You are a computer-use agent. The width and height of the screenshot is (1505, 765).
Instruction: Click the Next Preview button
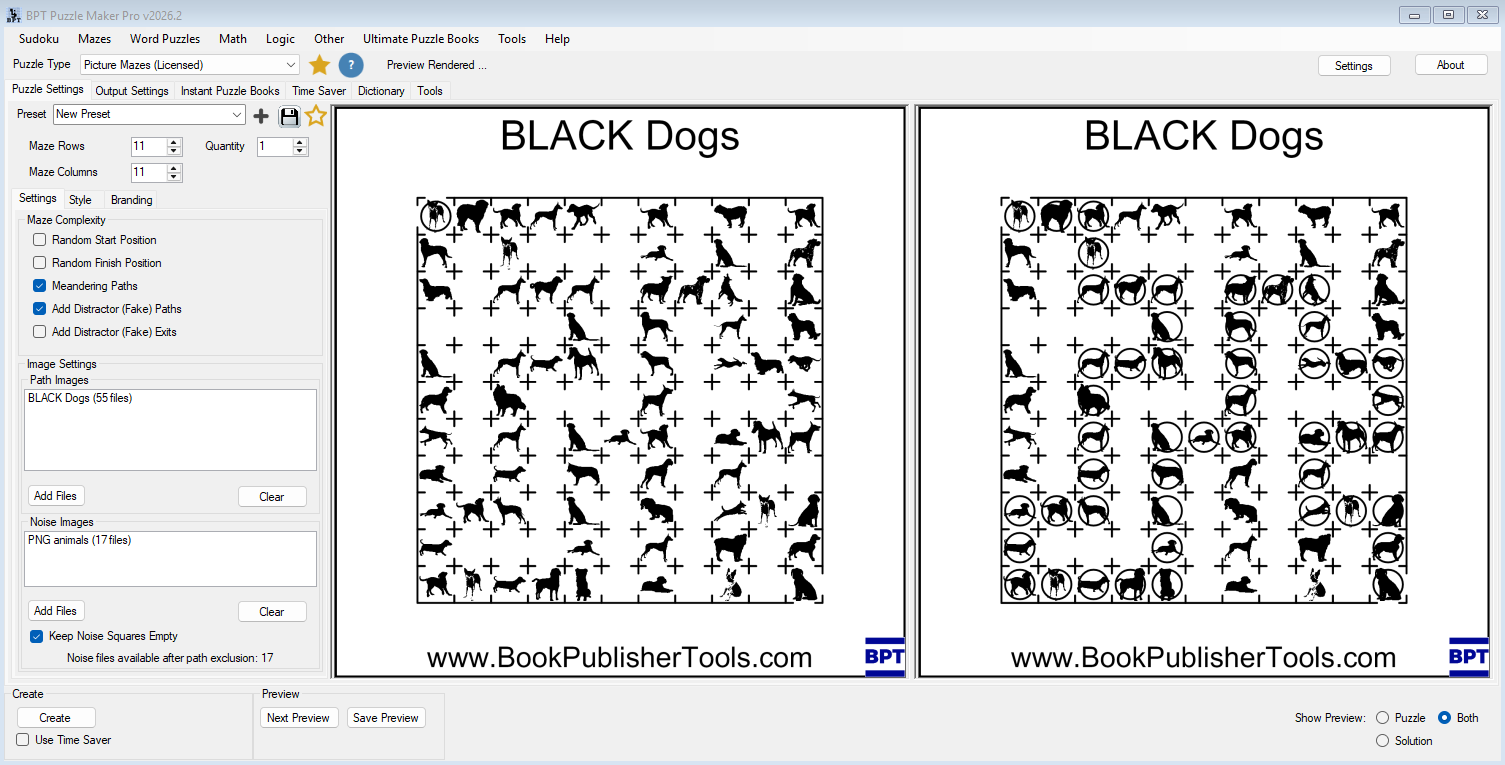click(x=298, y=718)
